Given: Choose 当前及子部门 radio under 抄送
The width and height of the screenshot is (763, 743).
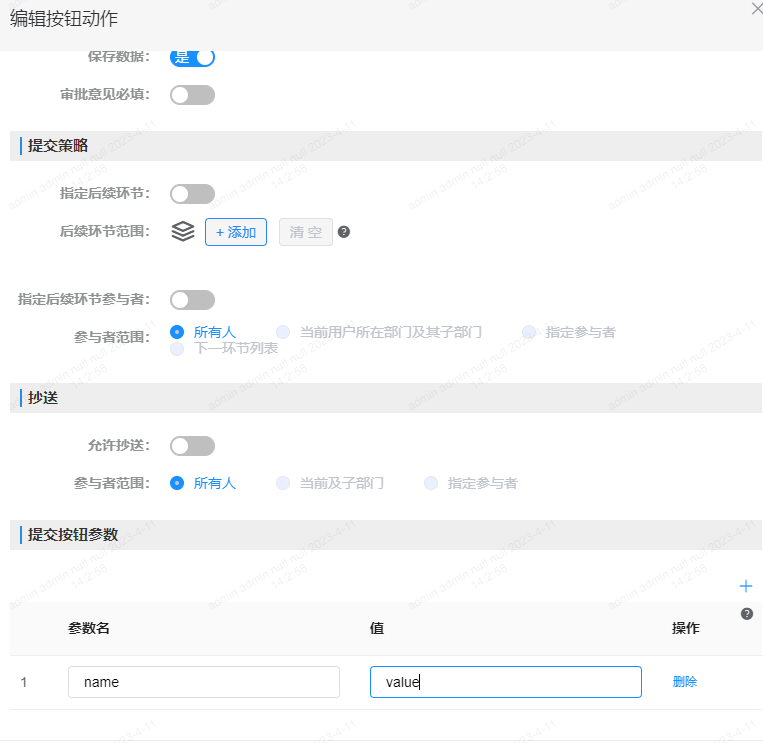Looking at the screenshot, I should (x=283, y=483).
